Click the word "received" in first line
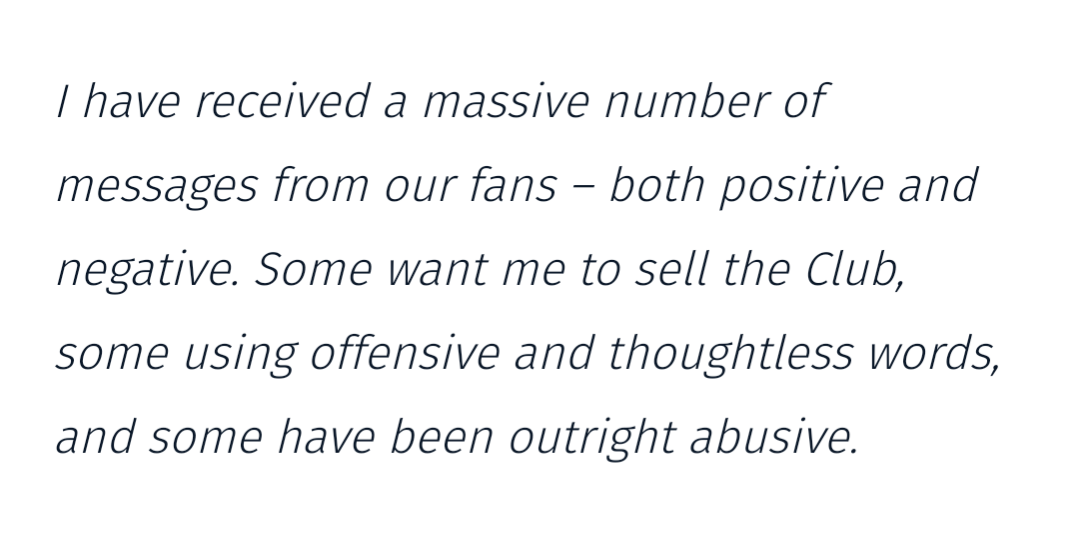Viewport: 1079px width, 533px height. pyautogui.click(x=282, y=101)
